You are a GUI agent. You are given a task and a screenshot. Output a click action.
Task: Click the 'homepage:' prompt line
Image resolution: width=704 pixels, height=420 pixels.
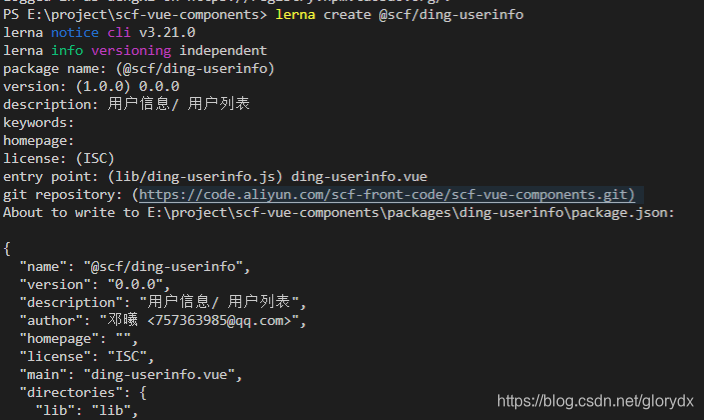coord(39,141)
